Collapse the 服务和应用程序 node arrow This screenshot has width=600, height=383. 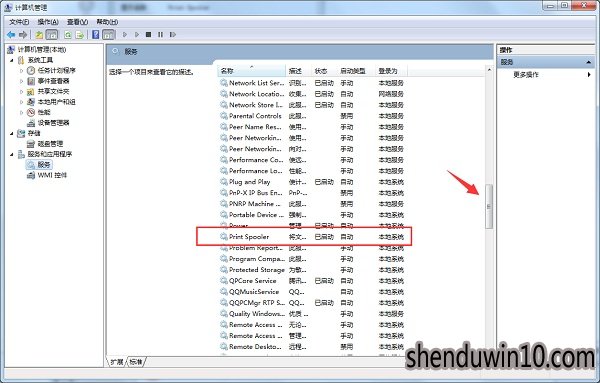[12, 154]
